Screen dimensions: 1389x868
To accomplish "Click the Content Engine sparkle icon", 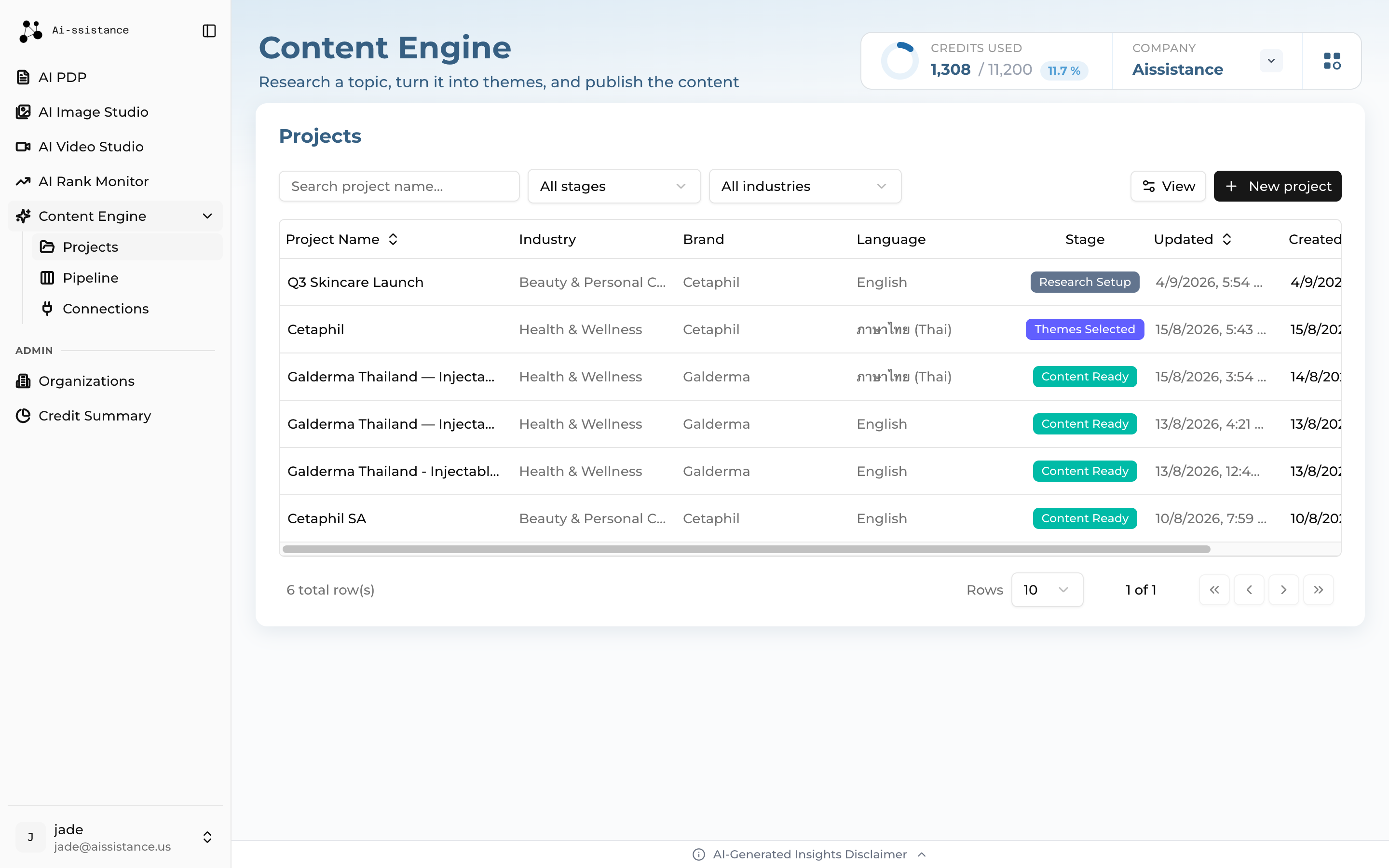I will 23,216.
